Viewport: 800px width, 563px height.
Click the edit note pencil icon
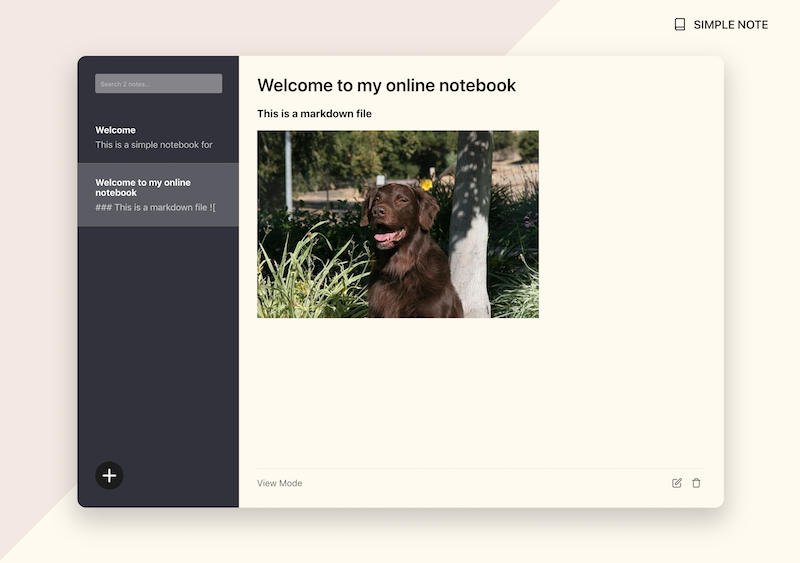click(677, 483)
